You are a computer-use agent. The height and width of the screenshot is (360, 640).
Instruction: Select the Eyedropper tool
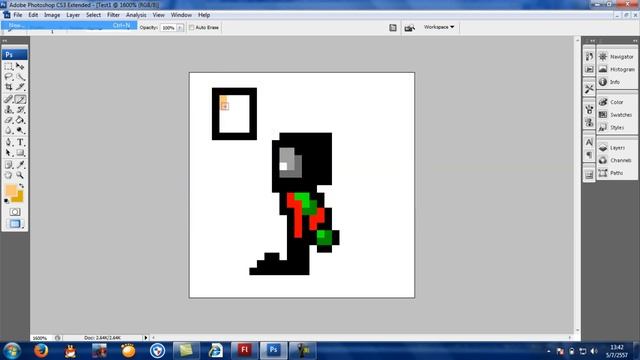(x=20, y=164)
